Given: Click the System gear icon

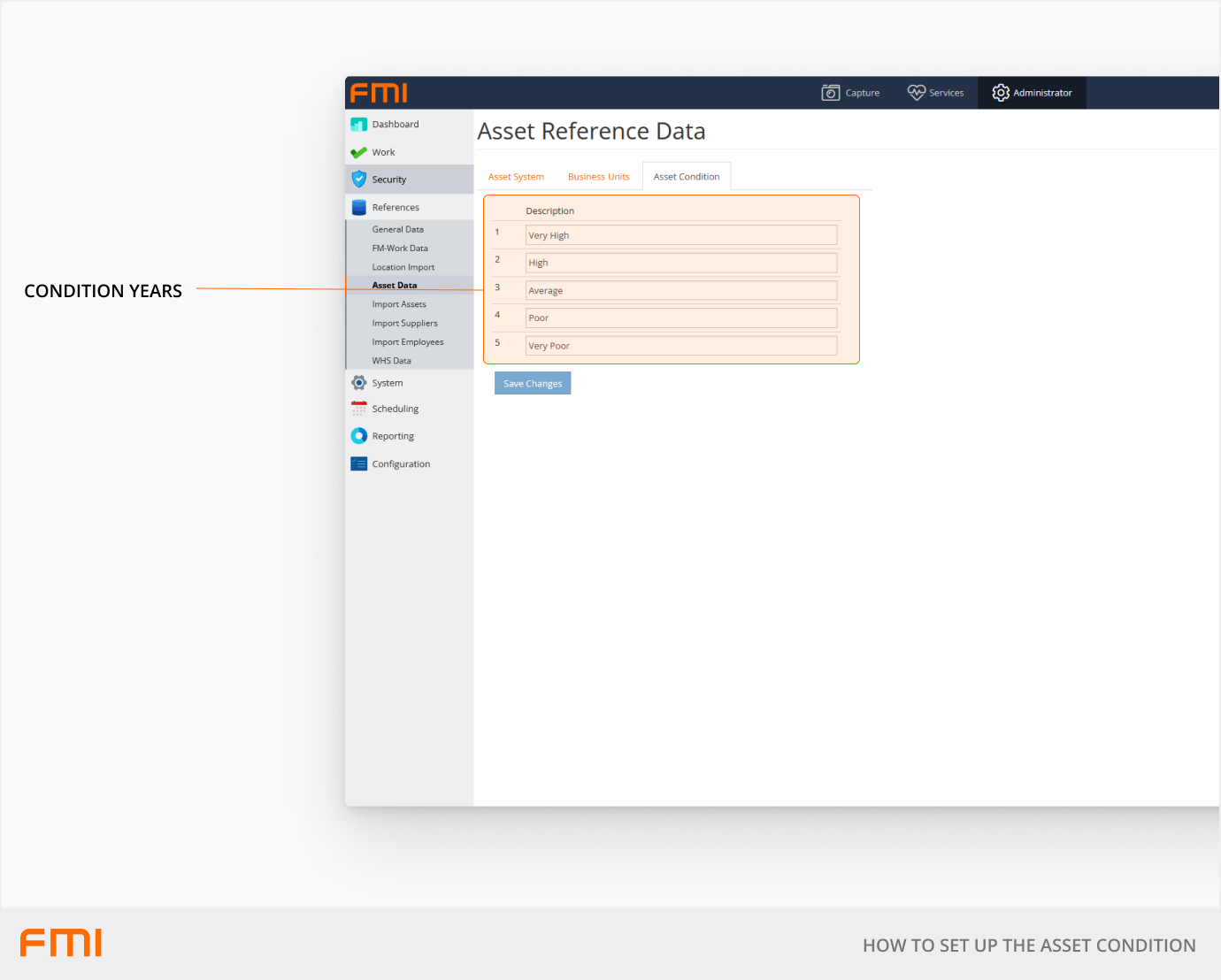Looking at the screenshot, I should pyautogui.click(x=358, y=383).
